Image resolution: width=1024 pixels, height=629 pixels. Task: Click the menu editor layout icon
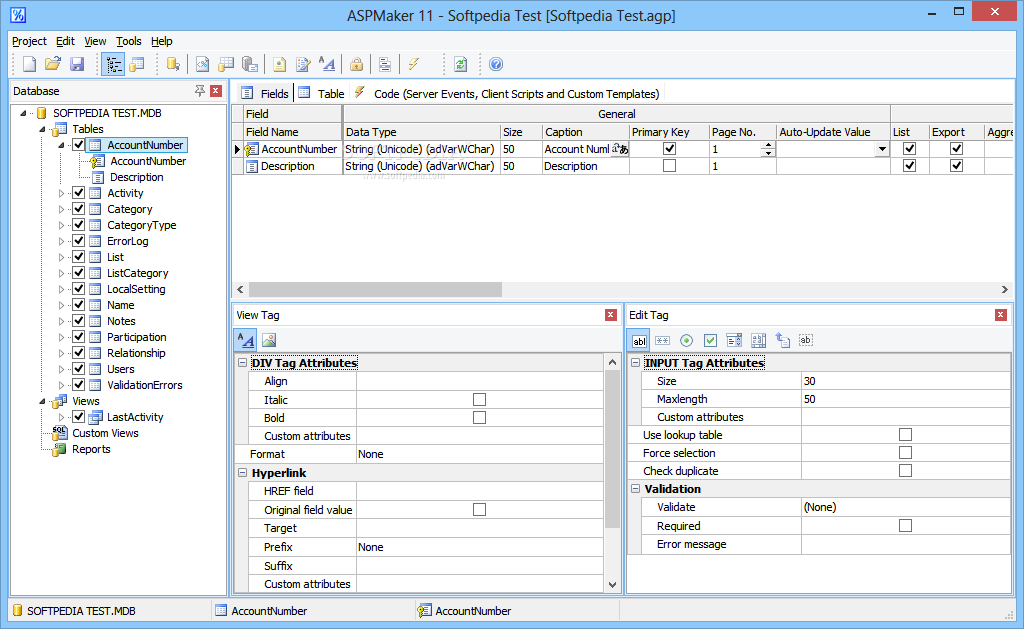coord(385,64)
